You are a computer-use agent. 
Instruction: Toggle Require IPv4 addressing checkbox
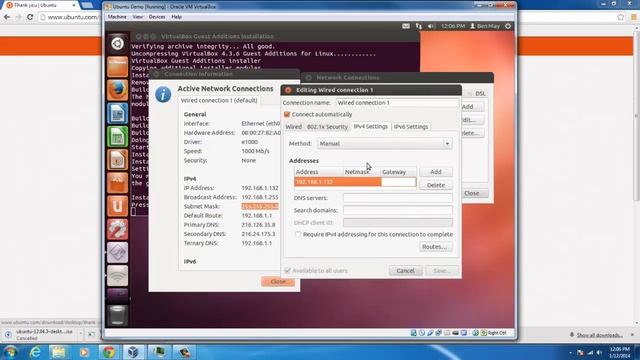tap(298, 234)
